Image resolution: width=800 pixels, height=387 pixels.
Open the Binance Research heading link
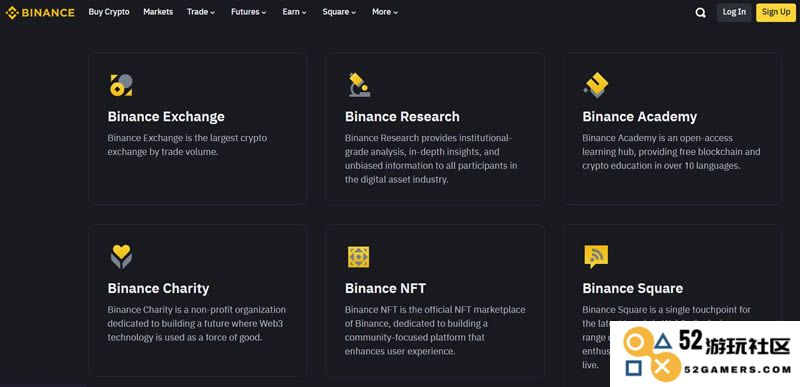tap(402, 117)
